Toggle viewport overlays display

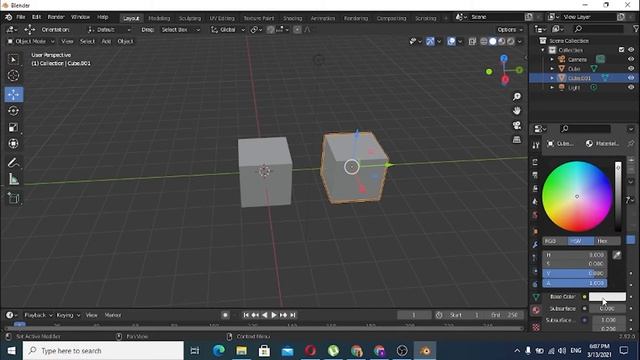(x=451, y=41)
